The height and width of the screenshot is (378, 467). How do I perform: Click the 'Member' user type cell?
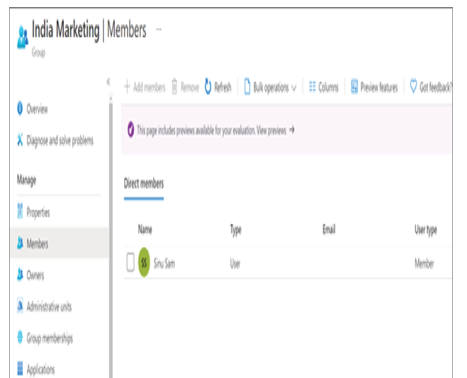[424, 264]
